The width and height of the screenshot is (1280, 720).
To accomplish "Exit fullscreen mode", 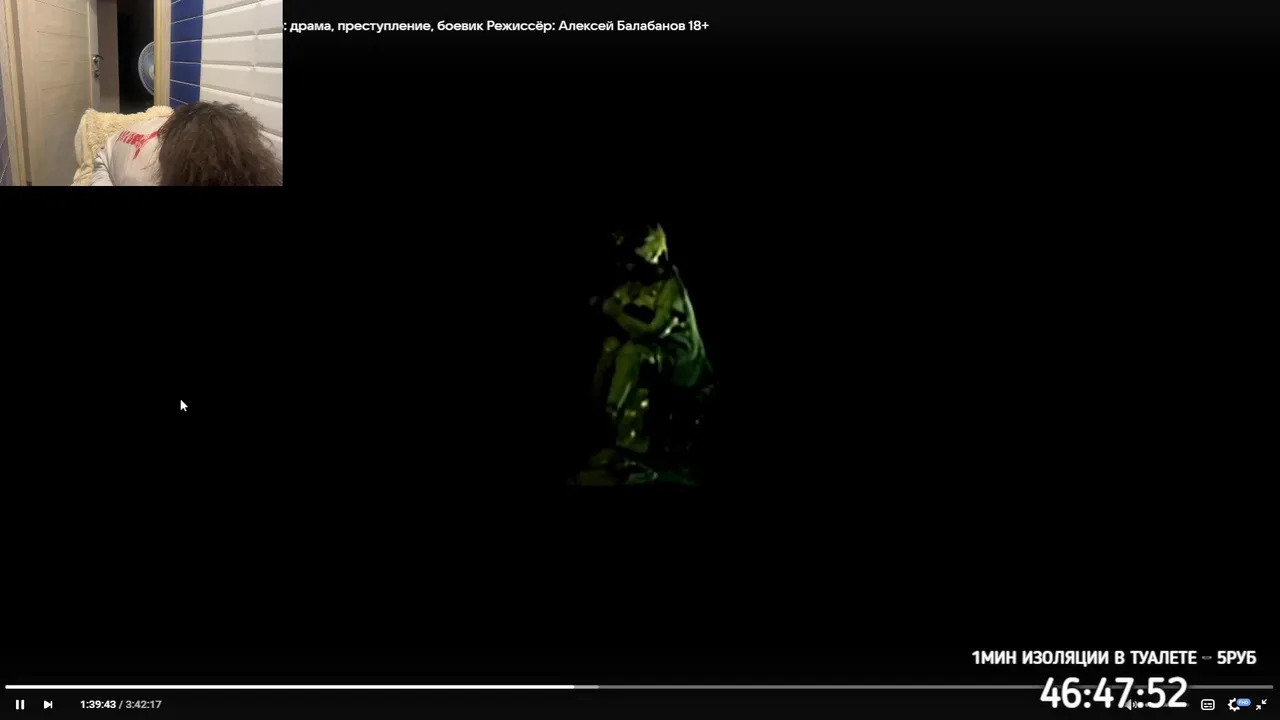I will (x=1262, y=704).
